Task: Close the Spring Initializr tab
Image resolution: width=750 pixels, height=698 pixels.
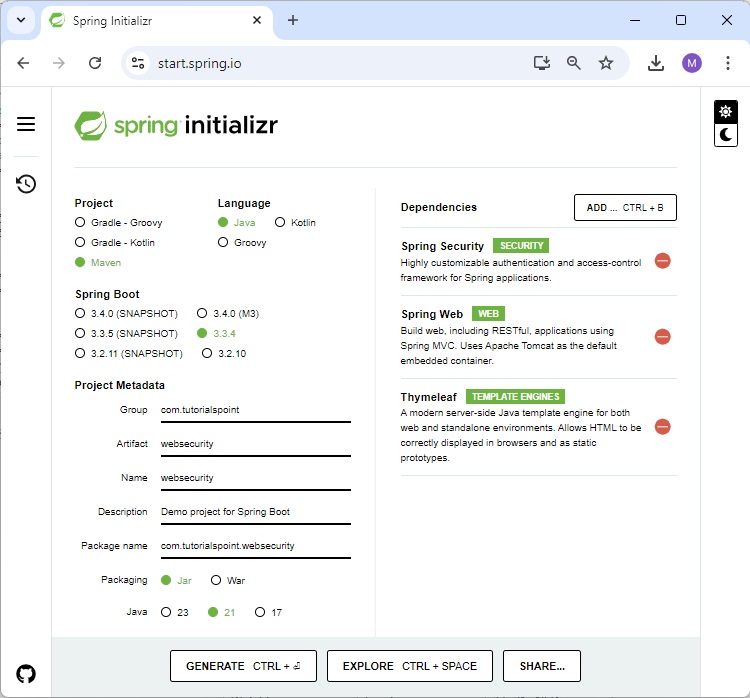Action: tap(257, 20)
